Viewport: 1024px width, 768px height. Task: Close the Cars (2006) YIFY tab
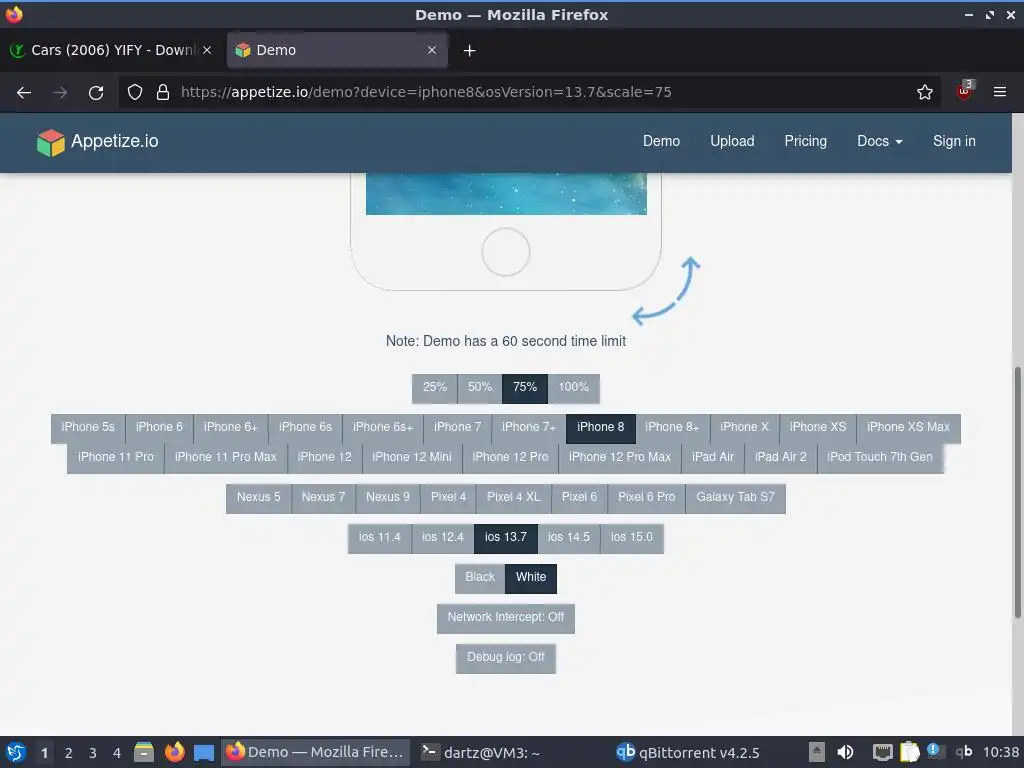pos(207,50)
